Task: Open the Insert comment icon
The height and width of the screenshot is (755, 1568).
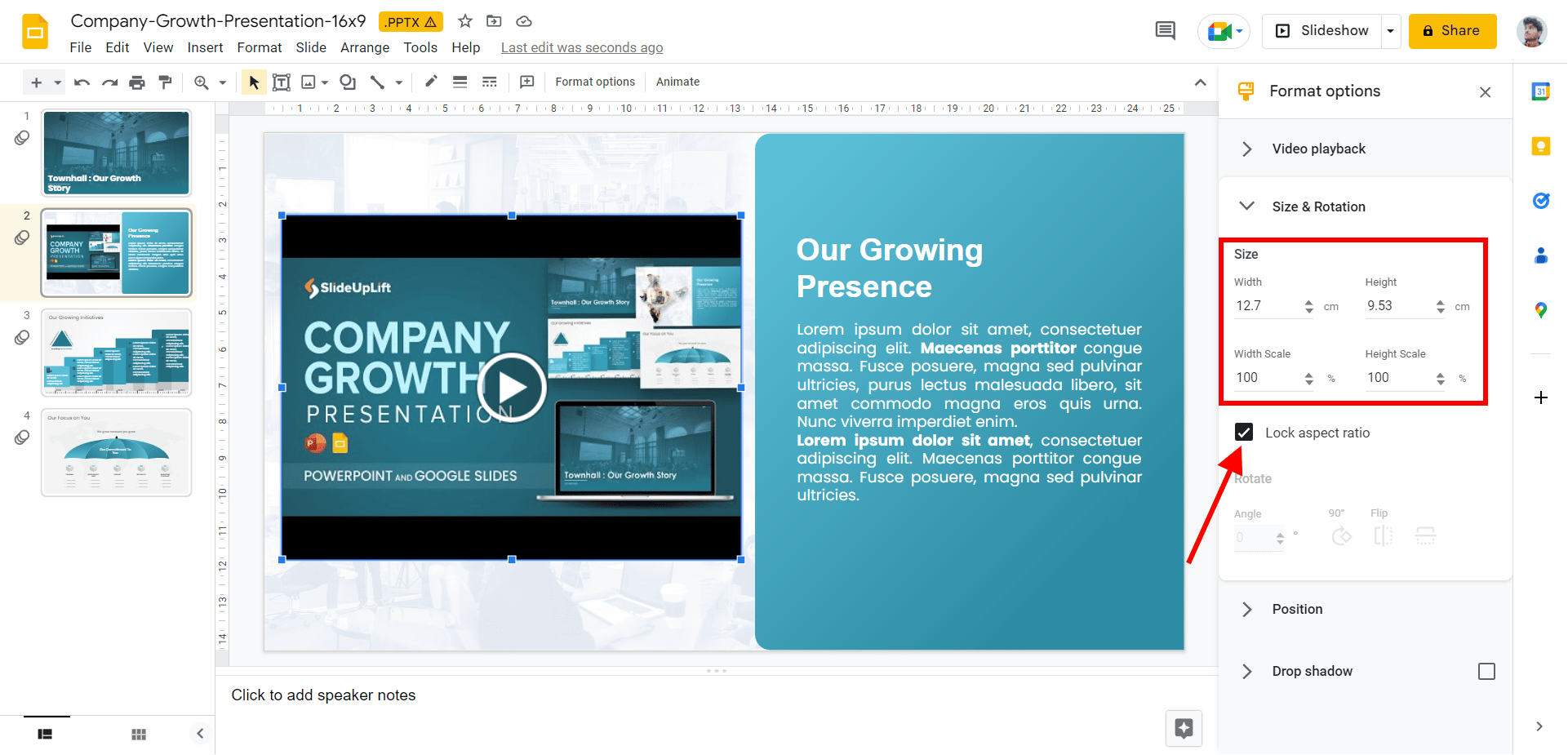Action: pos(526,82)
